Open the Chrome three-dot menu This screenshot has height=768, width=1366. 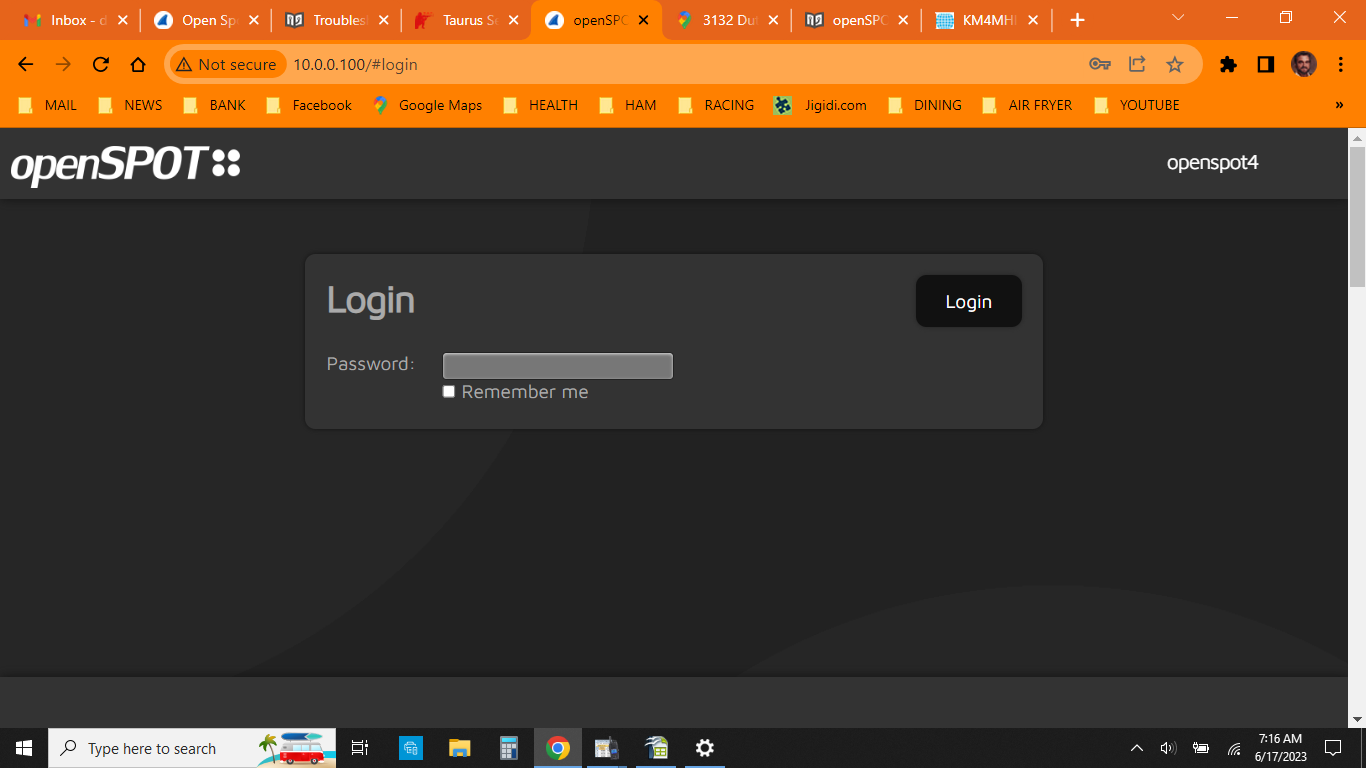pyautogui.click(x=1341, y=63)
